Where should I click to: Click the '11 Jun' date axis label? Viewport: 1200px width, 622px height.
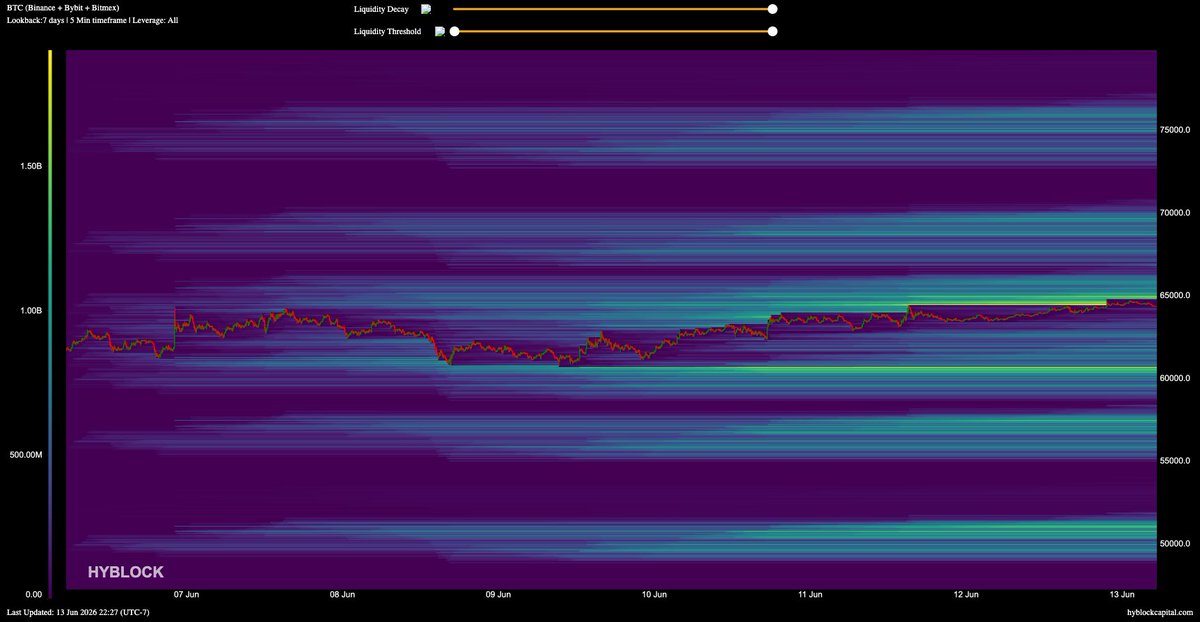[810, 594]
